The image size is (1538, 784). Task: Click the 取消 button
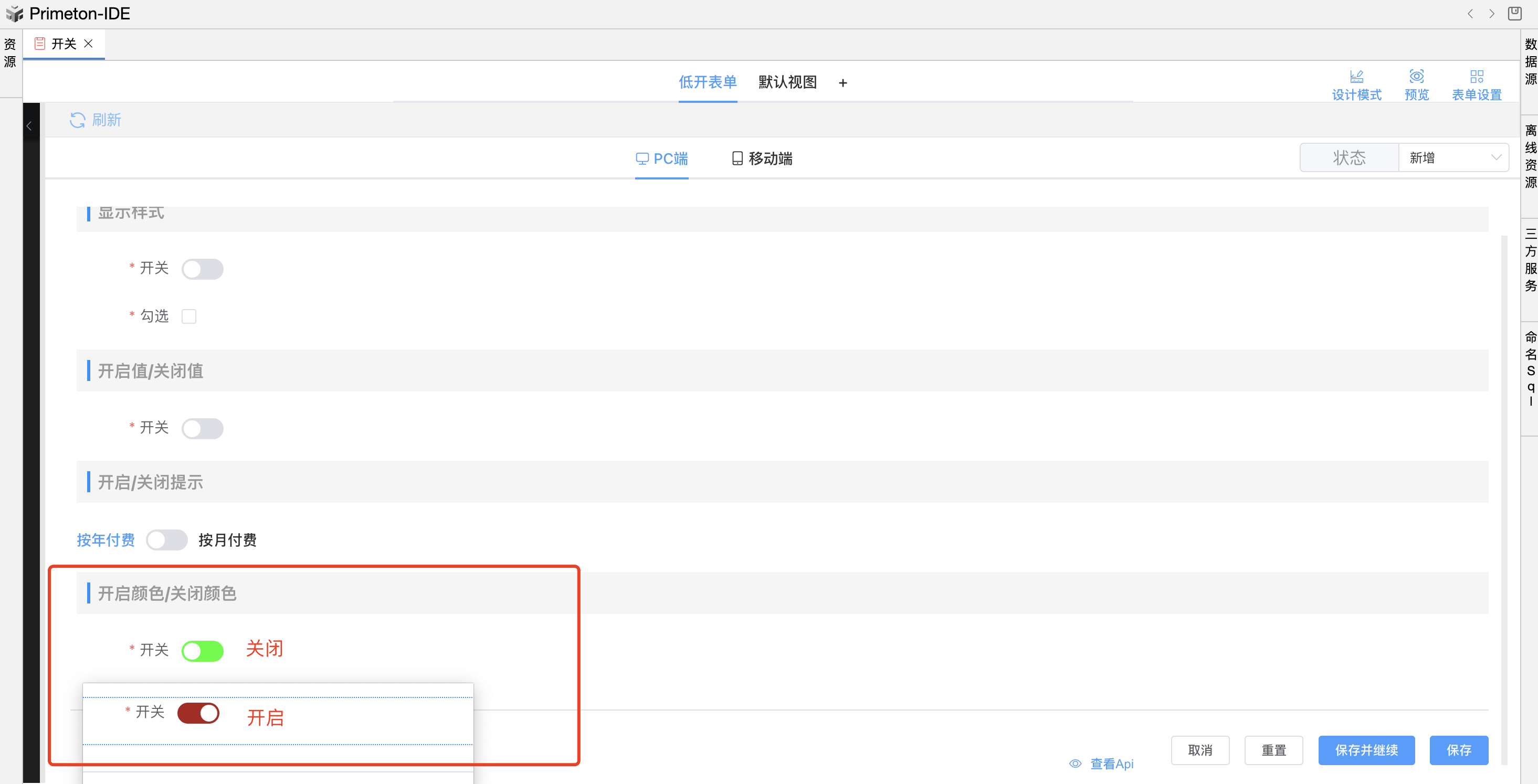1199,750
